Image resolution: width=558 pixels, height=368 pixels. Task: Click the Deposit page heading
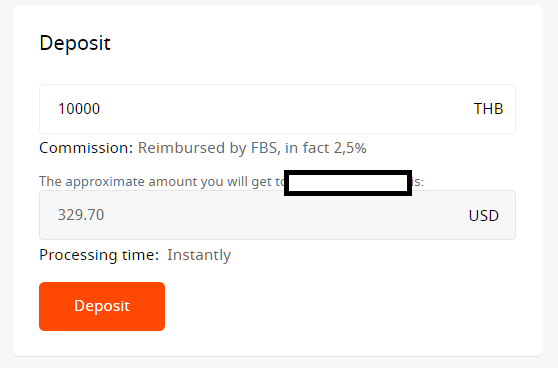pos(75,43)
